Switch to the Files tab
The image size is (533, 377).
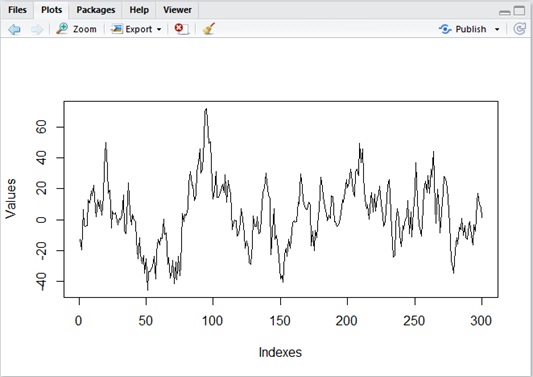tap(17, 10)
